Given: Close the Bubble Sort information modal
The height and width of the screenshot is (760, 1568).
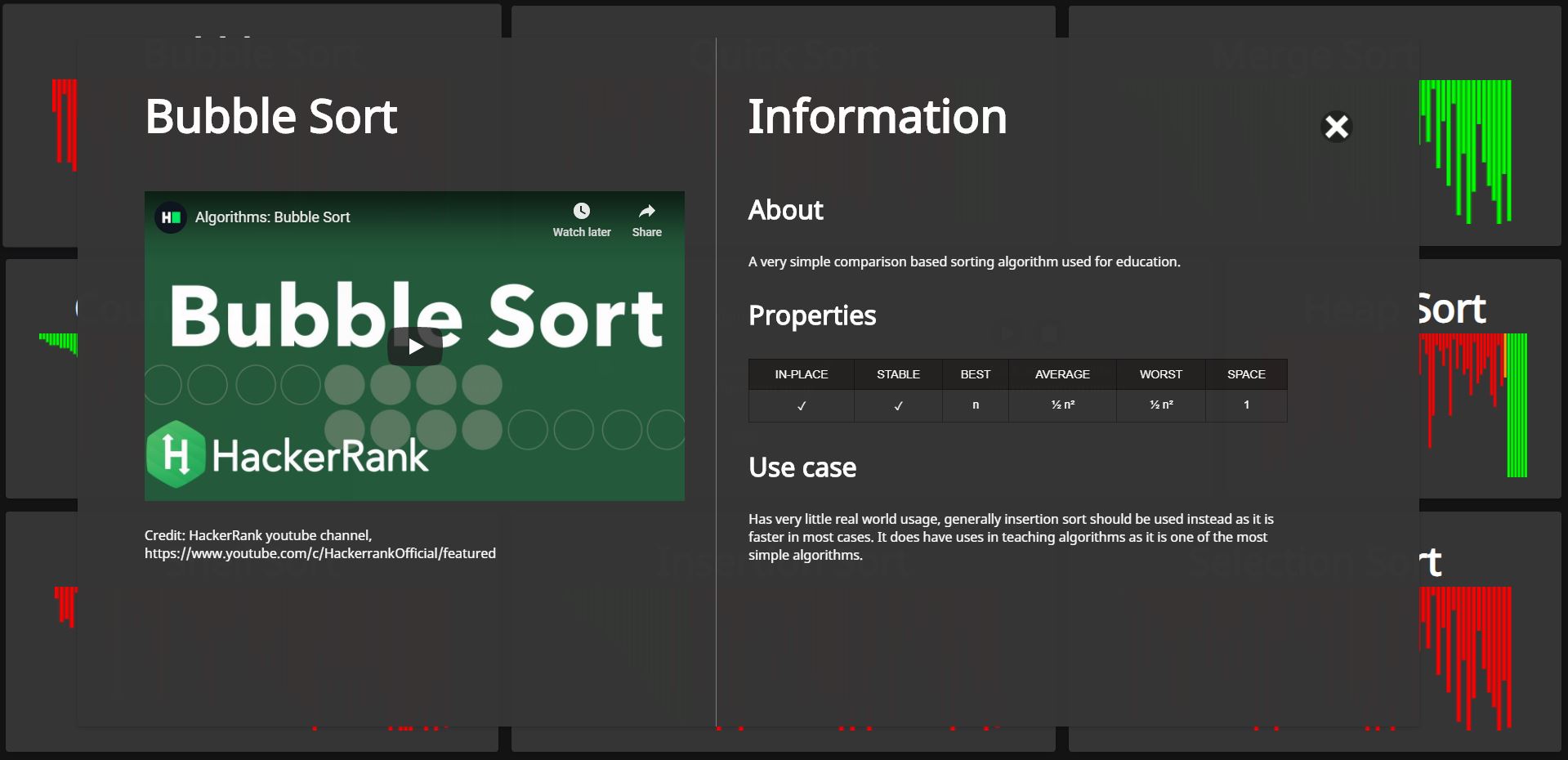Looking at the screenshot, I should pos(1337,127).
